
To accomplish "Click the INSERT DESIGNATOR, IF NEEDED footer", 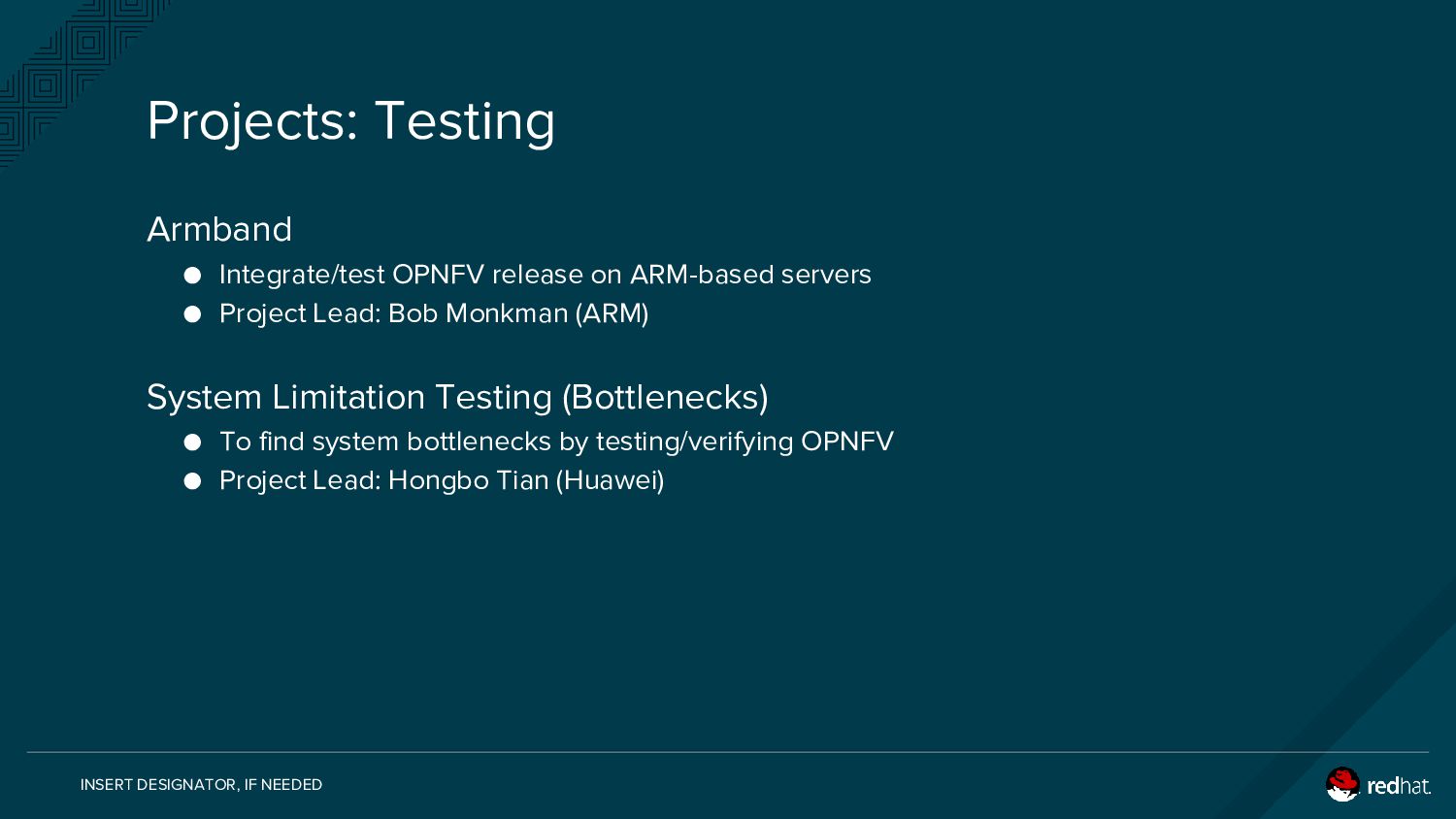I will [201, 784].
